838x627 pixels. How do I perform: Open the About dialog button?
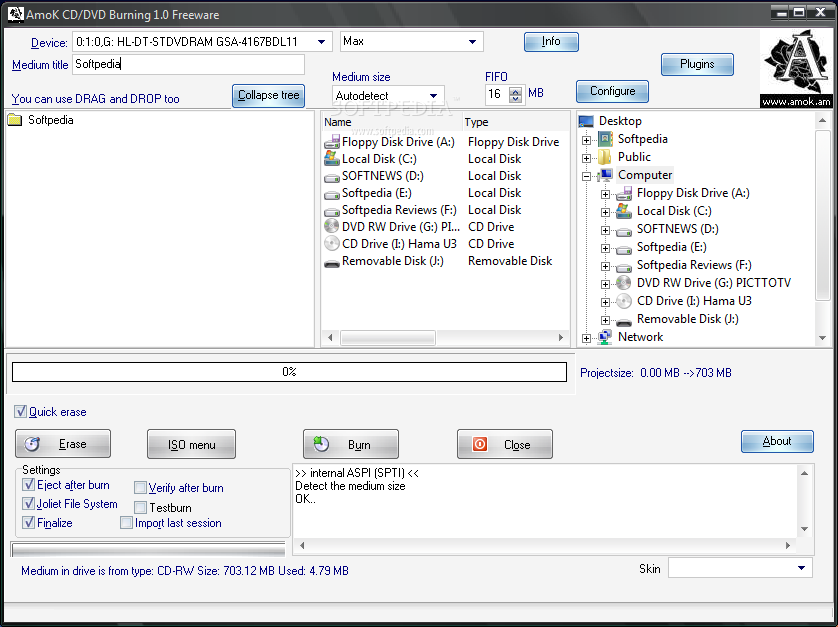point(777,442)
